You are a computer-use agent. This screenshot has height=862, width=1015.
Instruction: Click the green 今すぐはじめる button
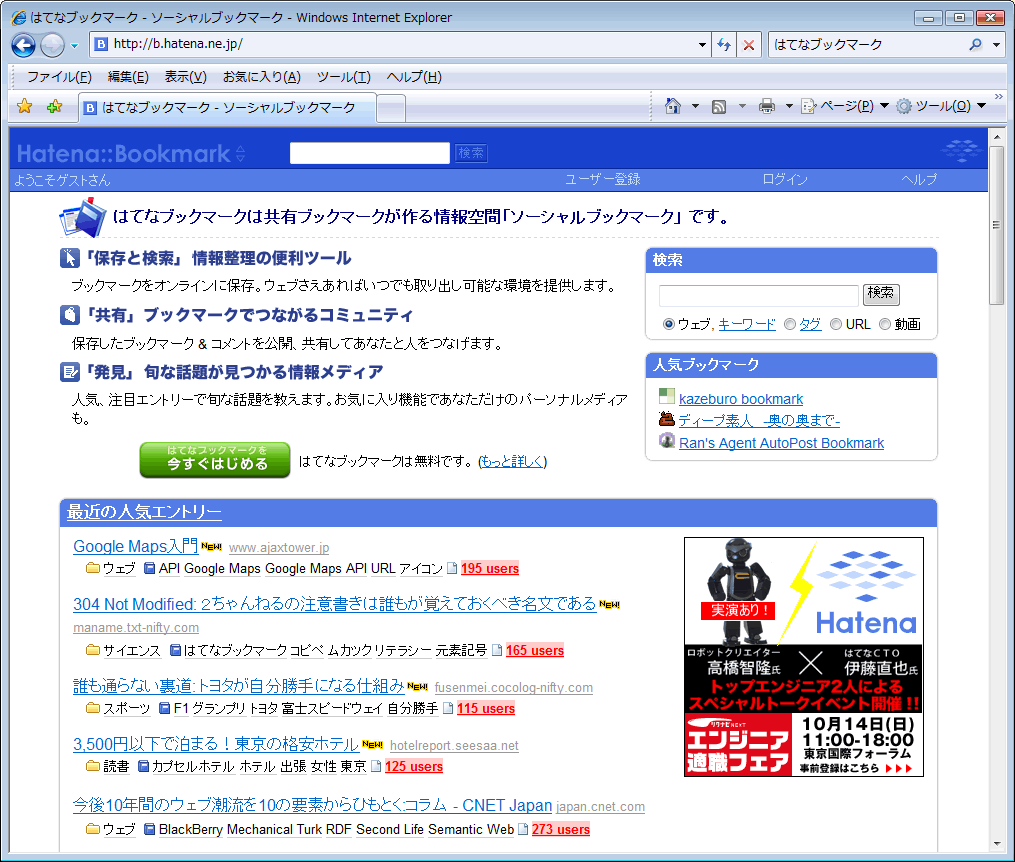[x=215, y=460]
